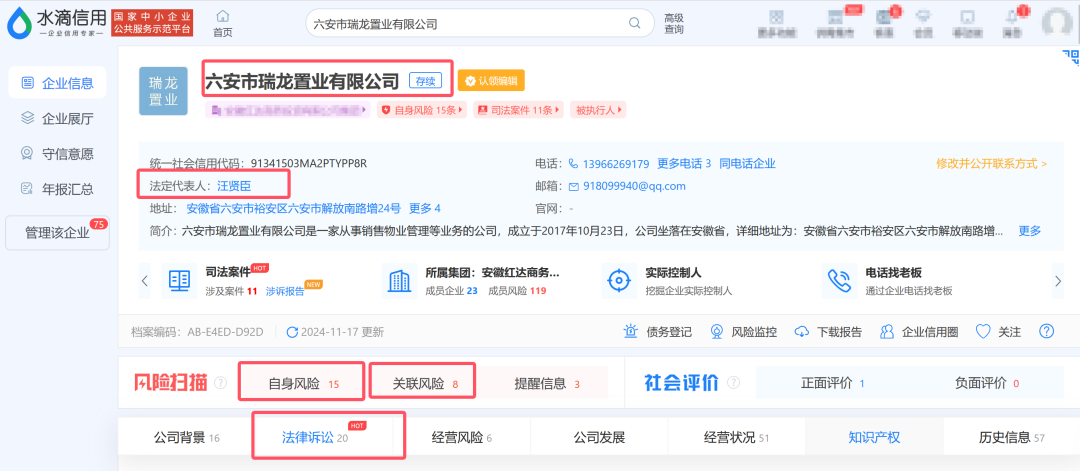
Task: Click the help icon beside 社会评价
Action: [734, 382]
